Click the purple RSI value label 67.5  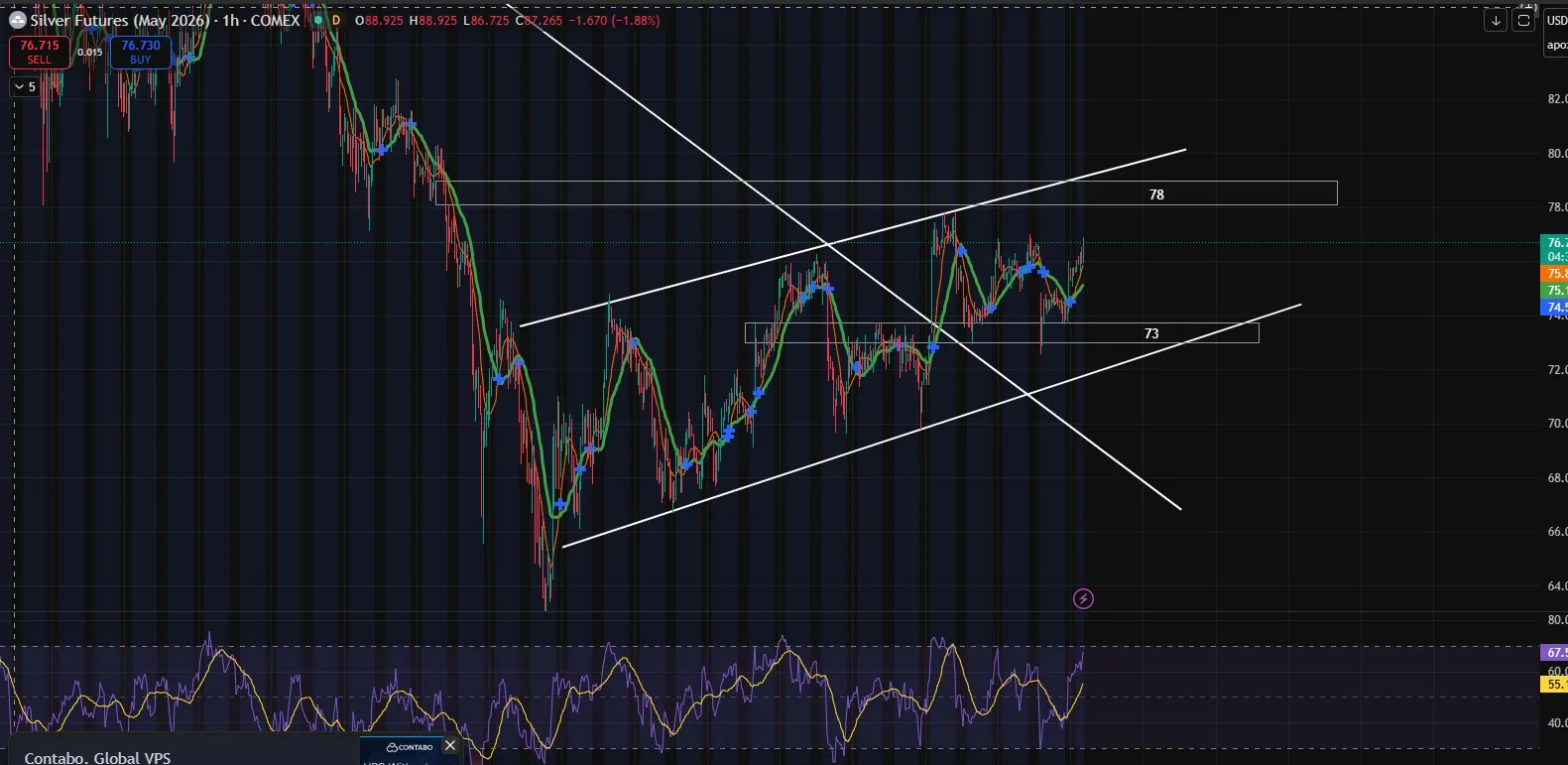[x=1555, y=653]
